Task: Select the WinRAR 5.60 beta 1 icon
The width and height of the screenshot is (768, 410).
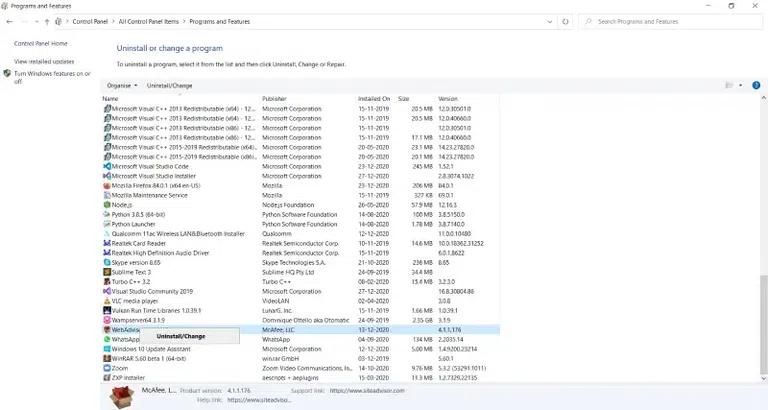Action: 107,359
